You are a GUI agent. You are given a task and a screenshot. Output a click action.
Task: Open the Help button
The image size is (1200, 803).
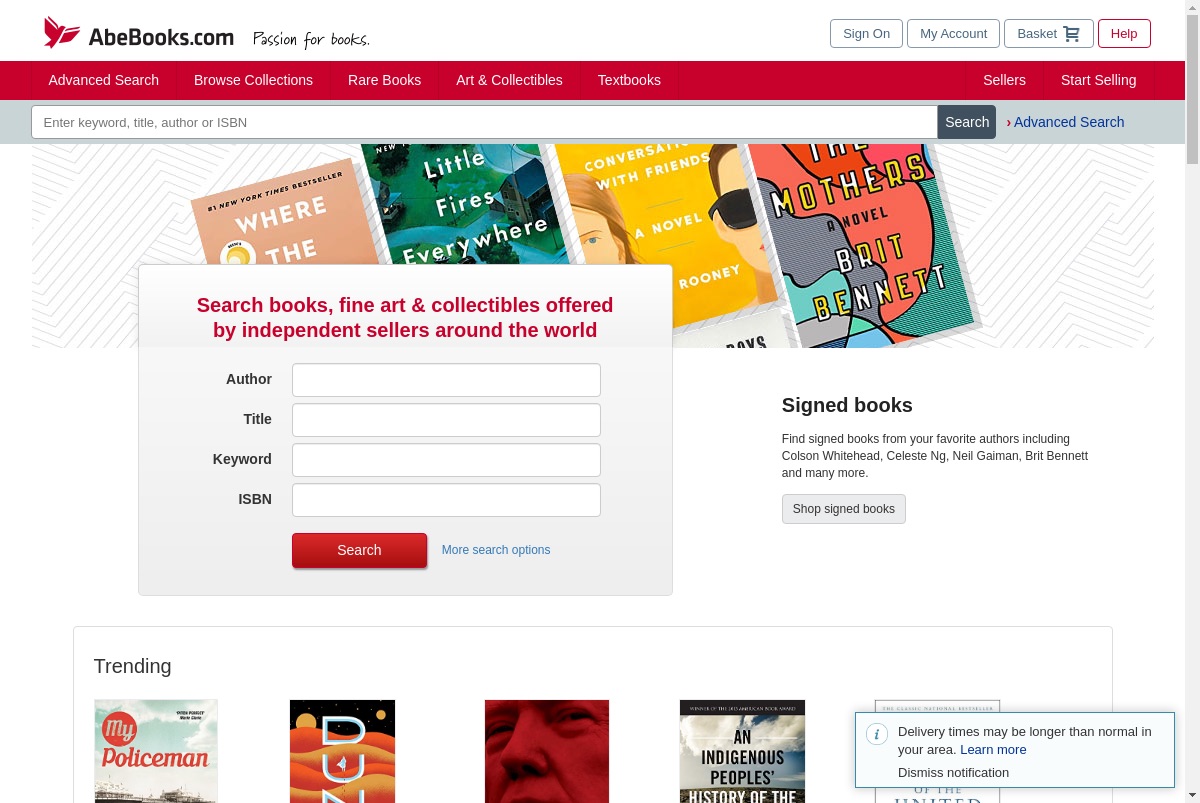(1124, 34)
